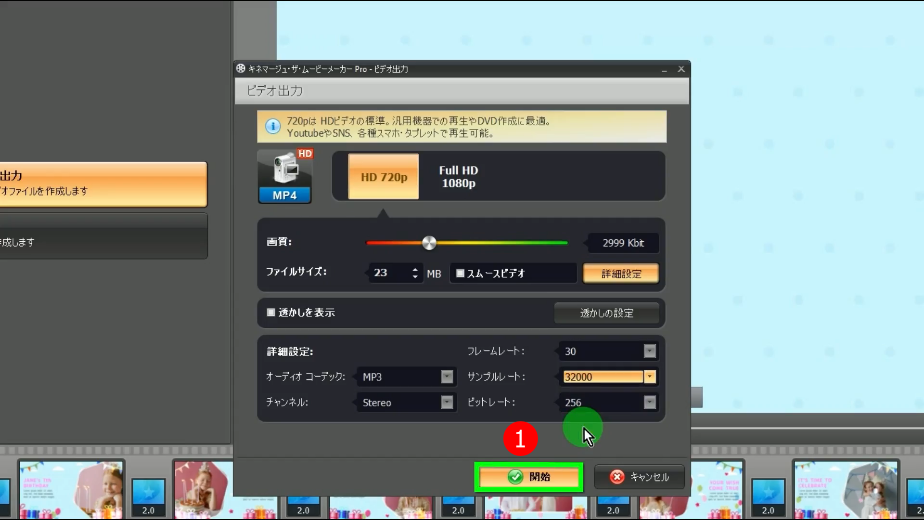Screen dimensions: 924x520
Task: Enable the スムーズビデオ checkbox
Action: coord(460,273)
